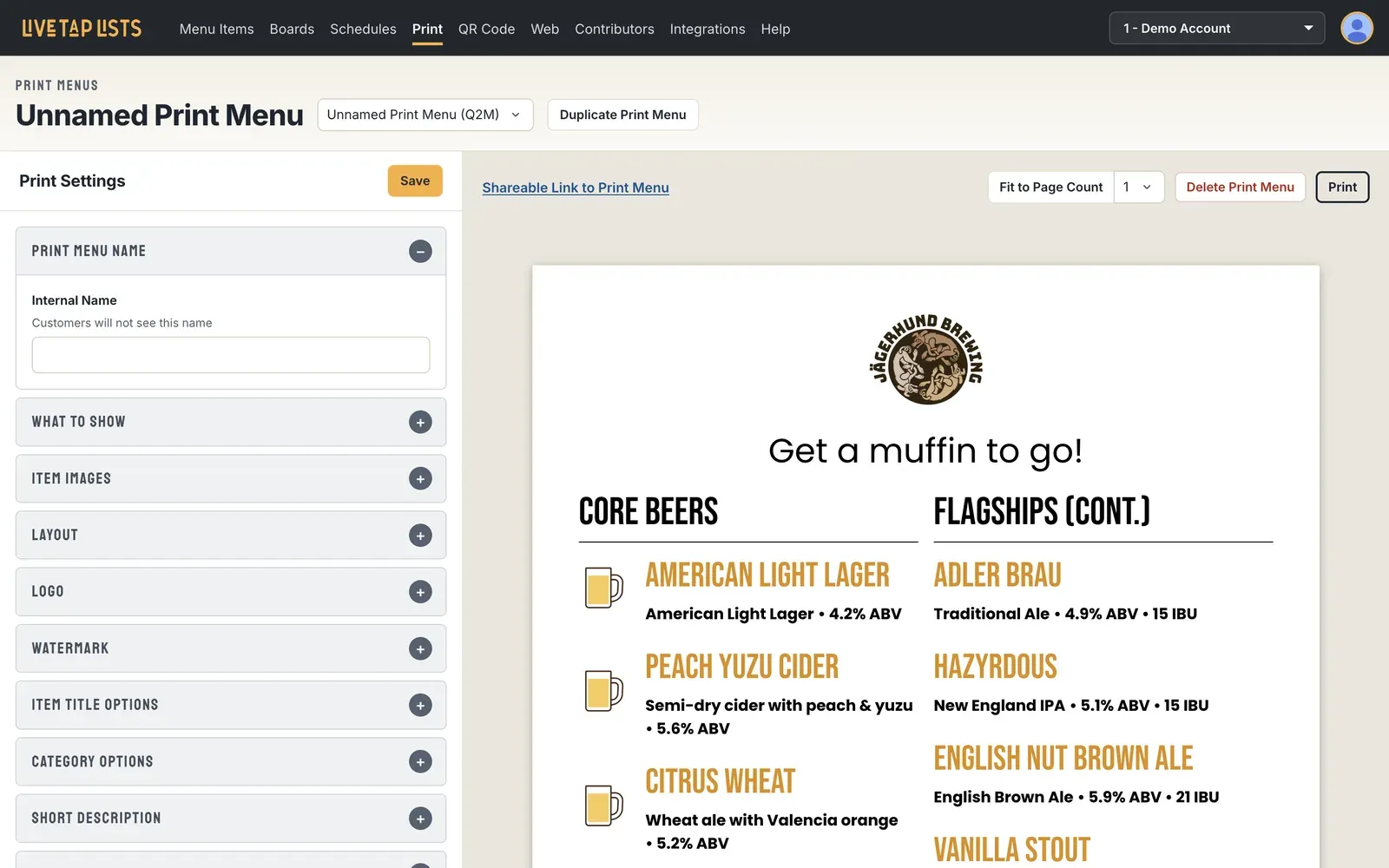The height and width of the screenshot is (868, 1389).
Task: Click the Print button
Action: tap(1342, 187)
